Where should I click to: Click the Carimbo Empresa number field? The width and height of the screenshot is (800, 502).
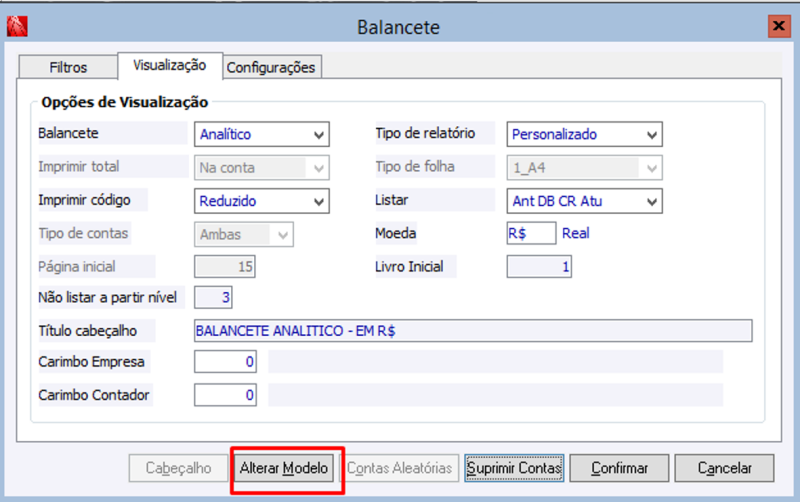(x=225, y=362)
